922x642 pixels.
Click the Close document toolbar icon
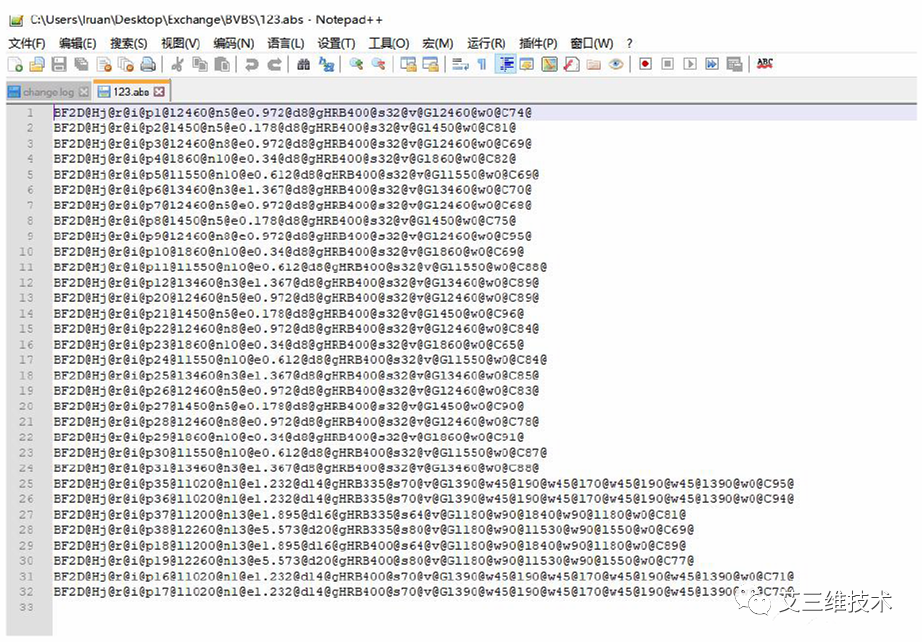103,64
